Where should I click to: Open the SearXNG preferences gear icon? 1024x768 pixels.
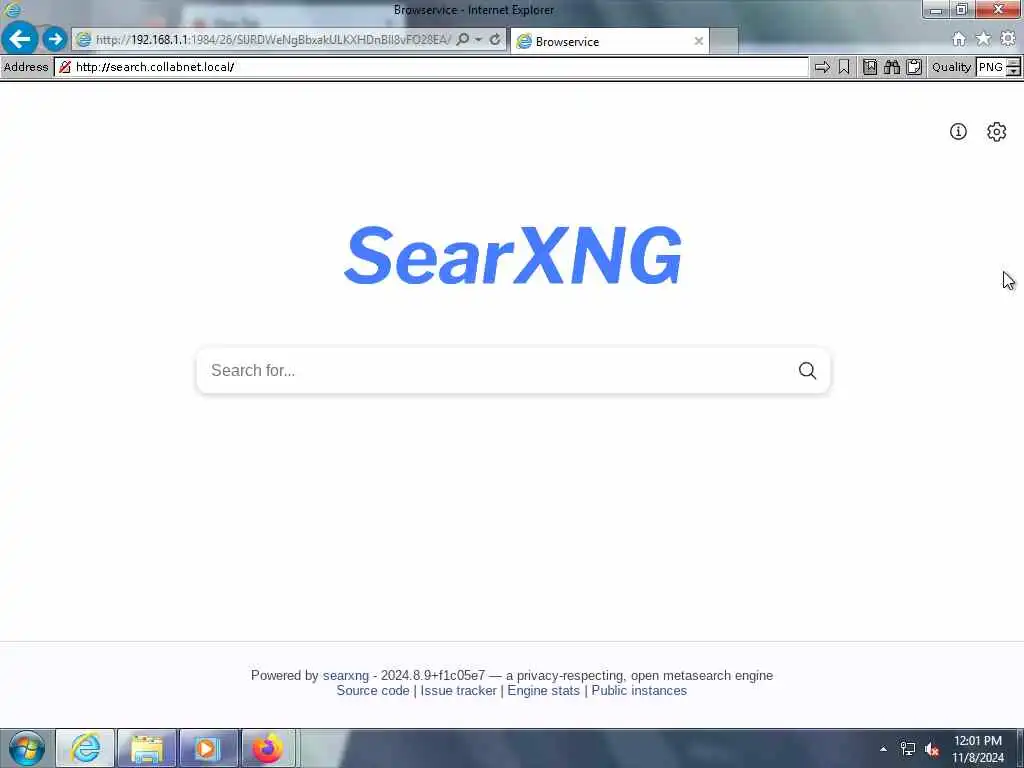tap(996, 132)
